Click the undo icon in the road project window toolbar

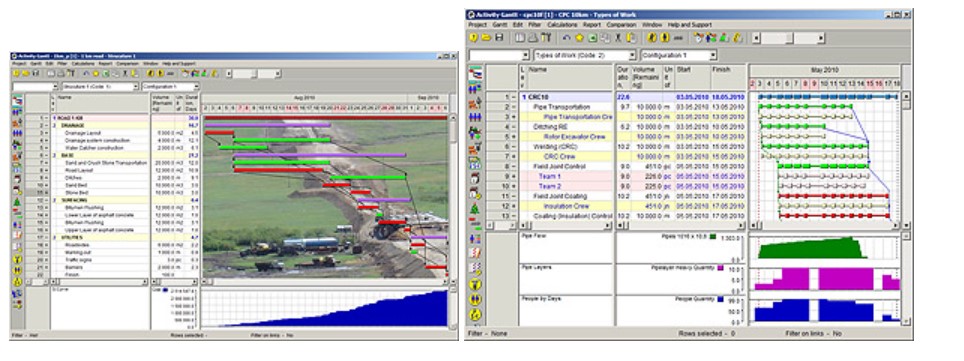pyautogui.click(x=86, y=73)
